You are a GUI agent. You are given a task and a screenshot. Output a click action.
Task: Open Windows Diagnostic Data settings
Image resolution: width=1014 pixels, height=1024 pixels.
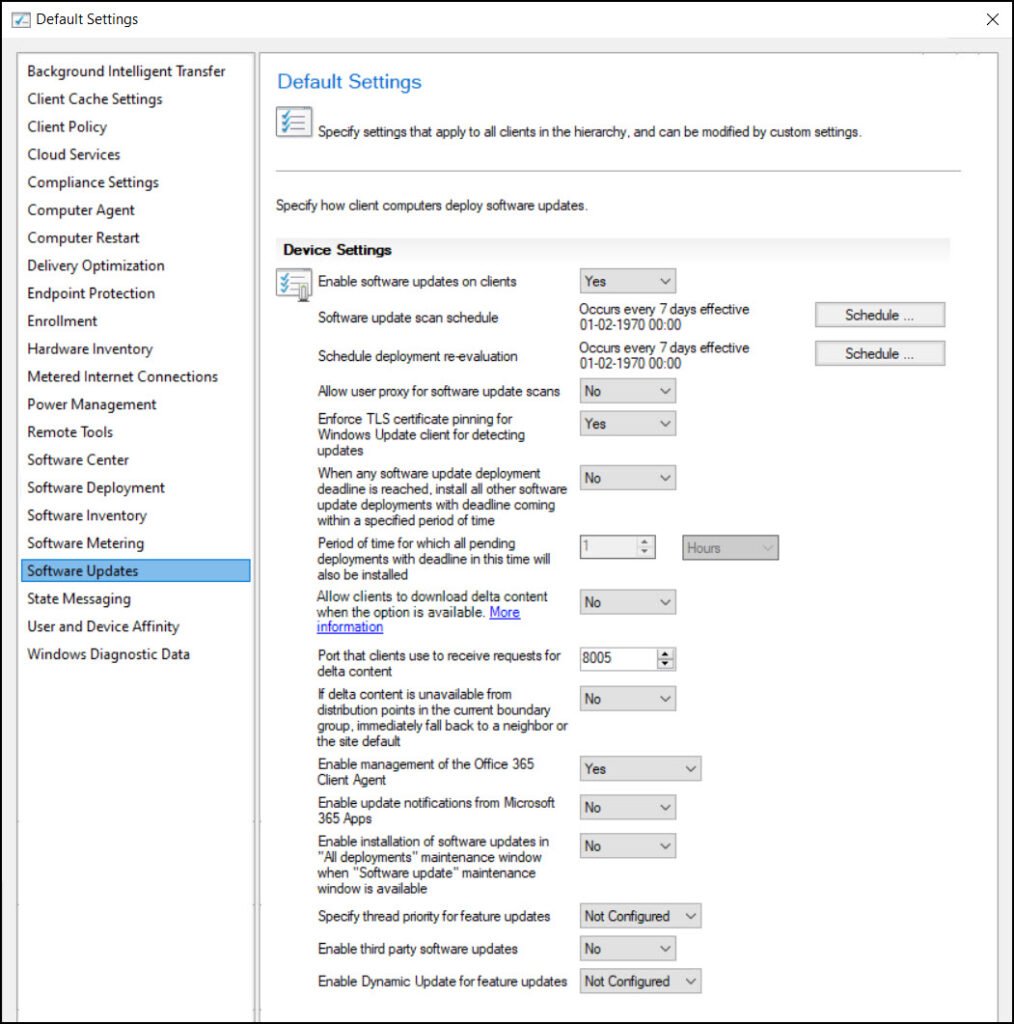[x=108, y=654]
